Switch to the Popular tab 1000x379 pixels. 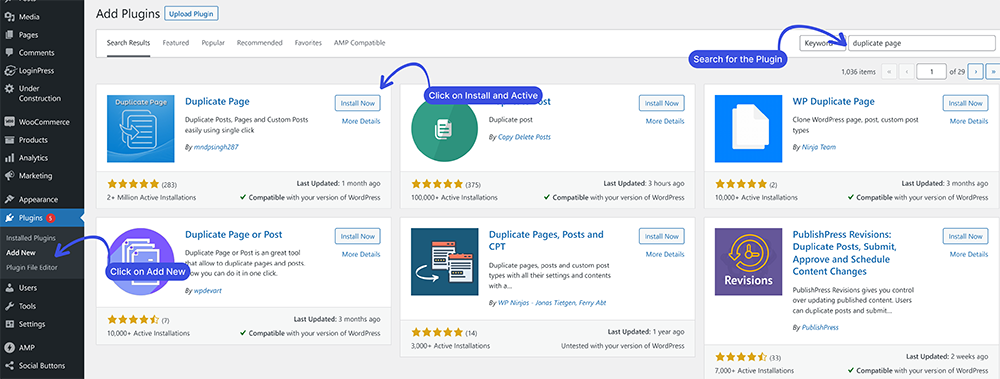click(213, 43)
